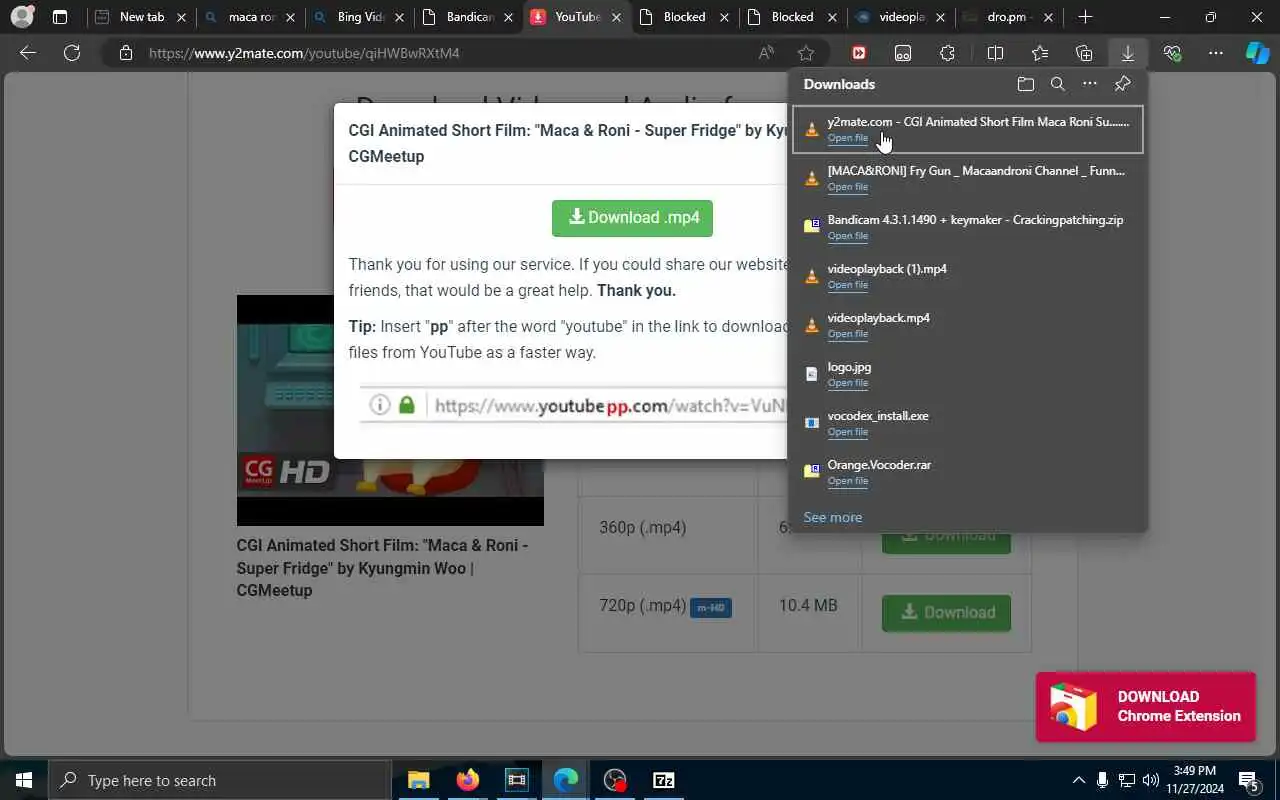Open network status icon in tray
Image resolution: width=1280 pixels, height=800 pixels.
coord(1127,780)
